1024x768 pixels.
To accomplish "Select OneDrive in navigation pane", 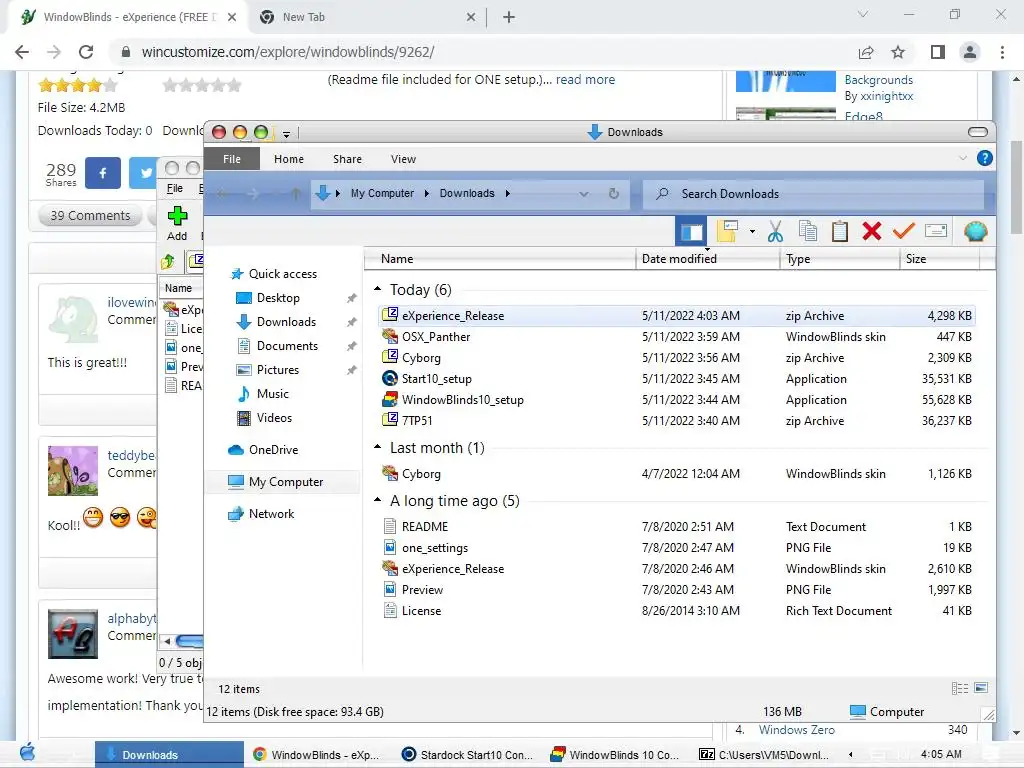I will click(273, 450).
